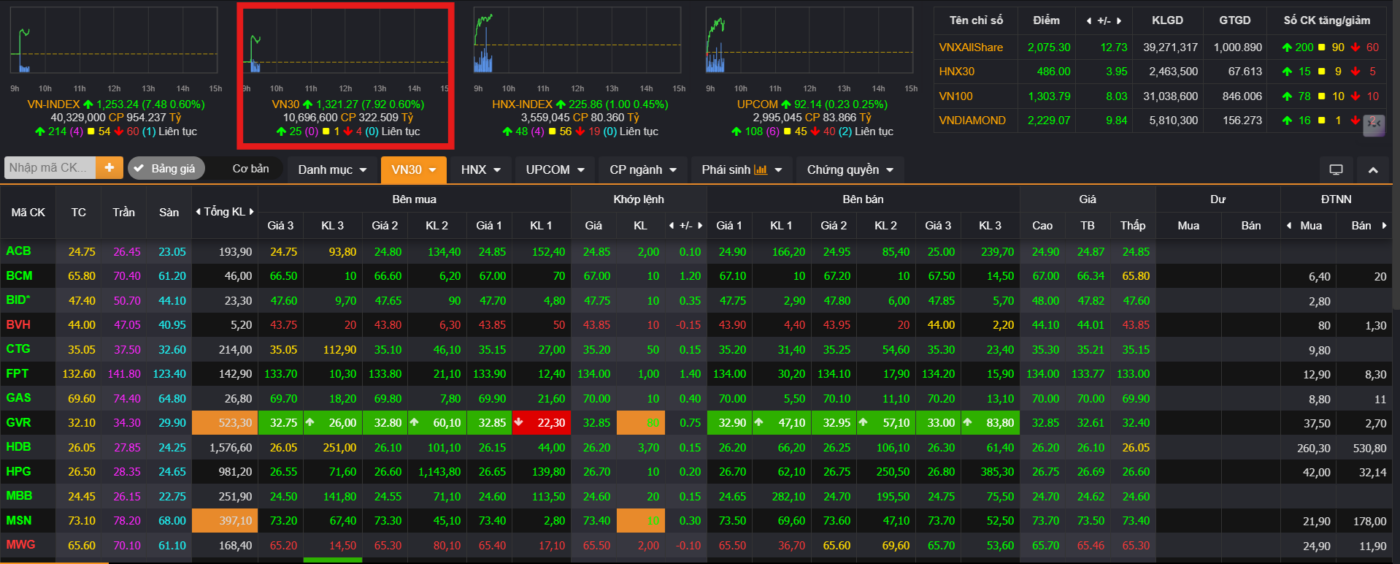The image size is (1400, 564).
Task: Select the BID stock code
Action: [19, 300]
